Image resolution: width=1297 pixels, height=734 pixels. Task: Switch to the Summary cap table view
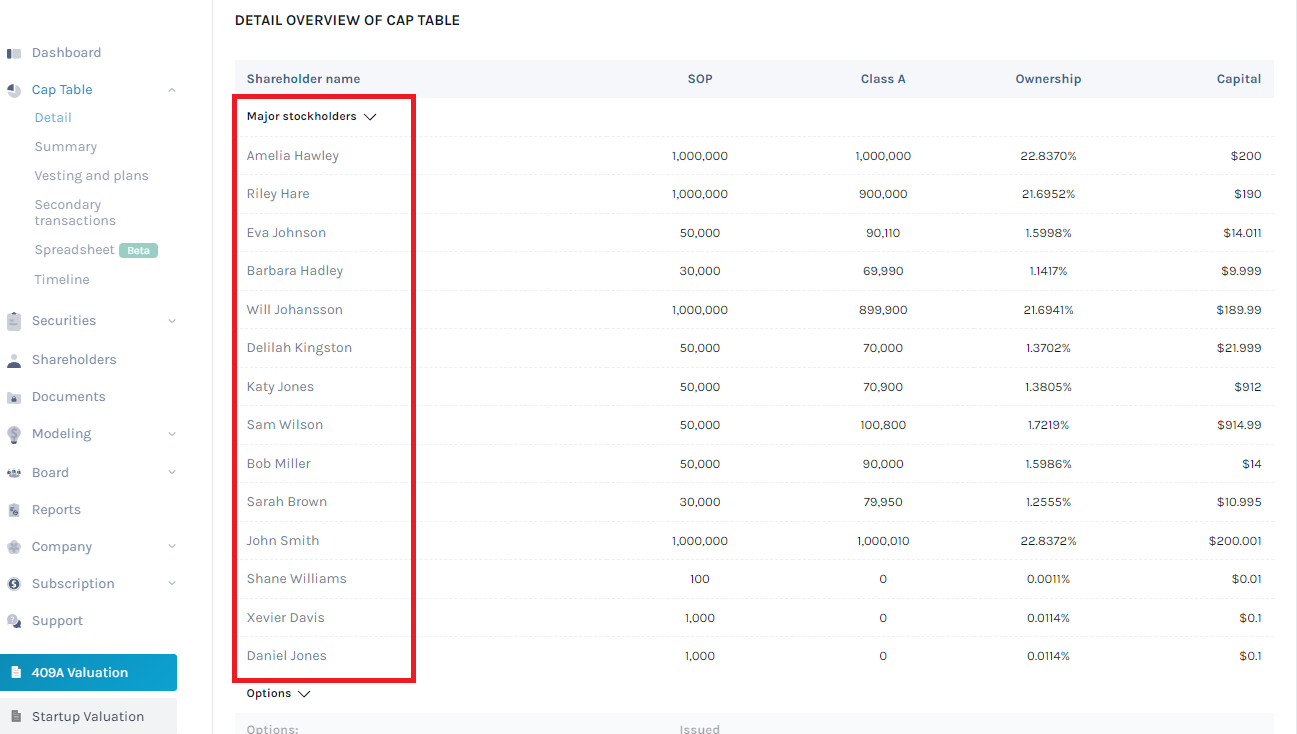[65, 146]
